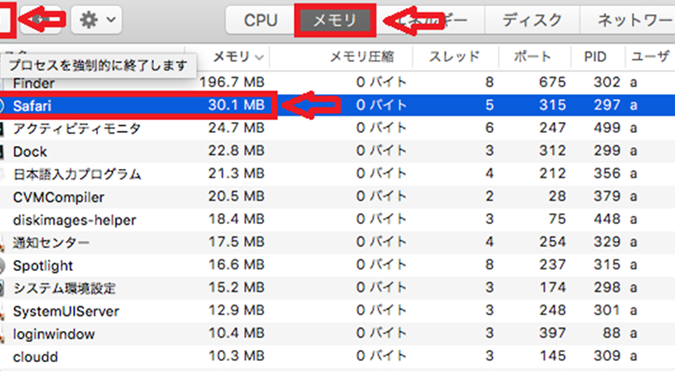Screen dimensions: 675x371
Task: Click the 24.7 MB memory value
Action: tap(236, 128)
